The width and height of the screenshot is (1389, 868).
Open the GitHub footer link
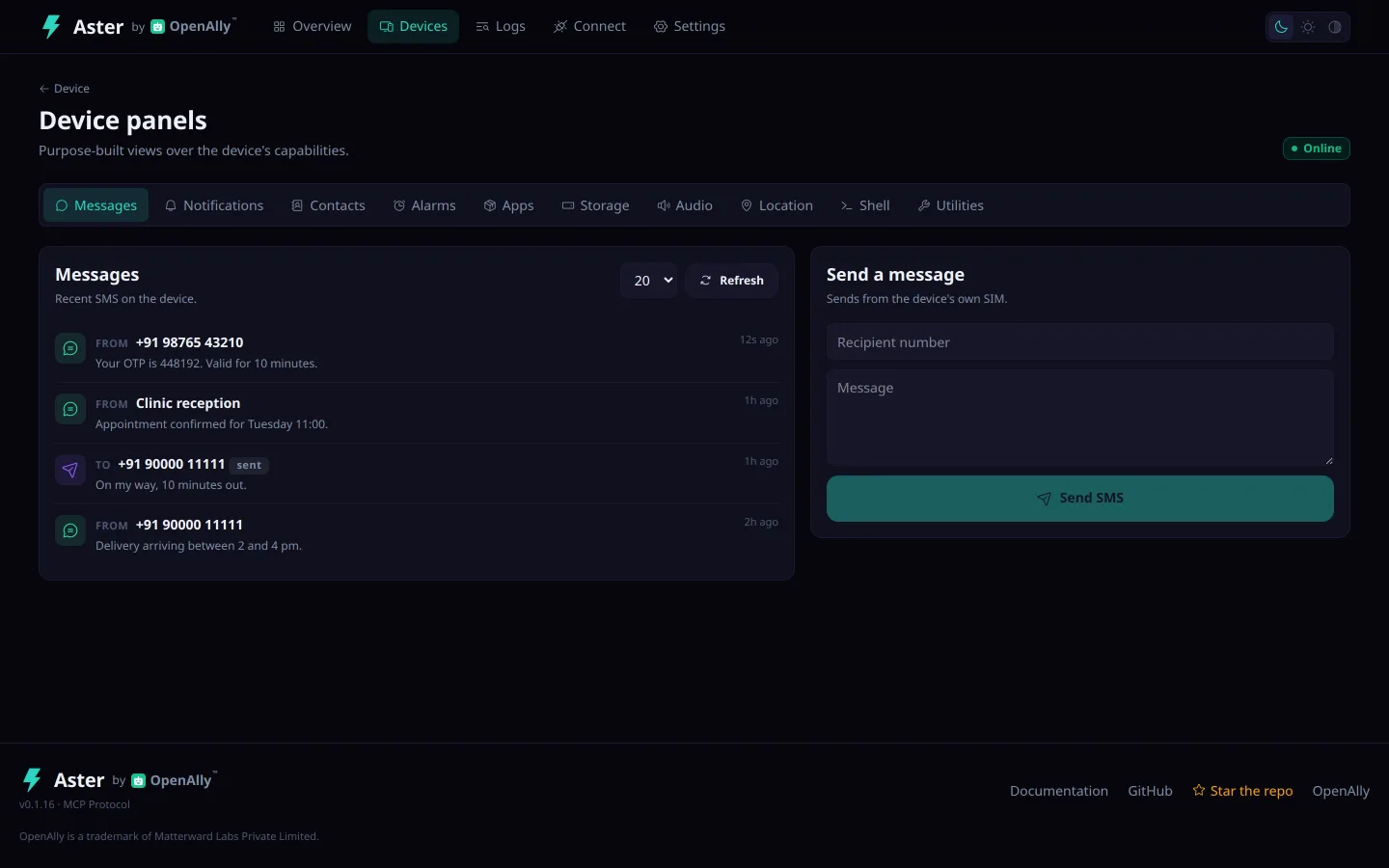(x=1150, y=791)
